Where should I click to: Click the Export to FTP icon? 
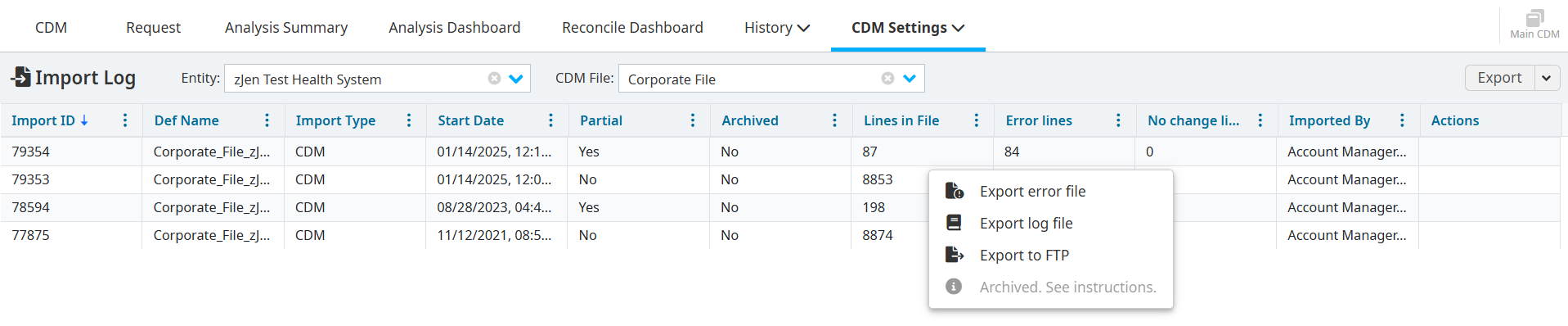coord(954,255)
